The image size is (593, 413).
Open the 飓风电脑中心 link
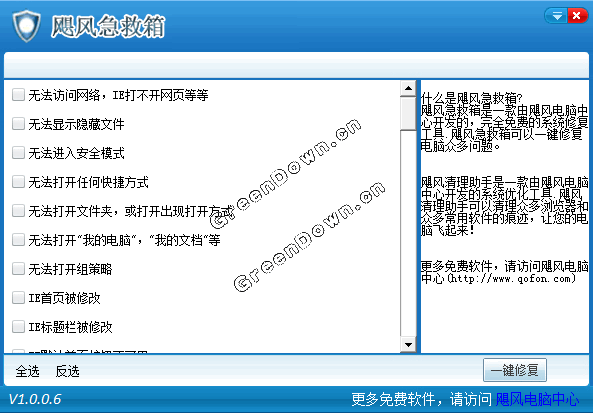click(x=537, y=399)
